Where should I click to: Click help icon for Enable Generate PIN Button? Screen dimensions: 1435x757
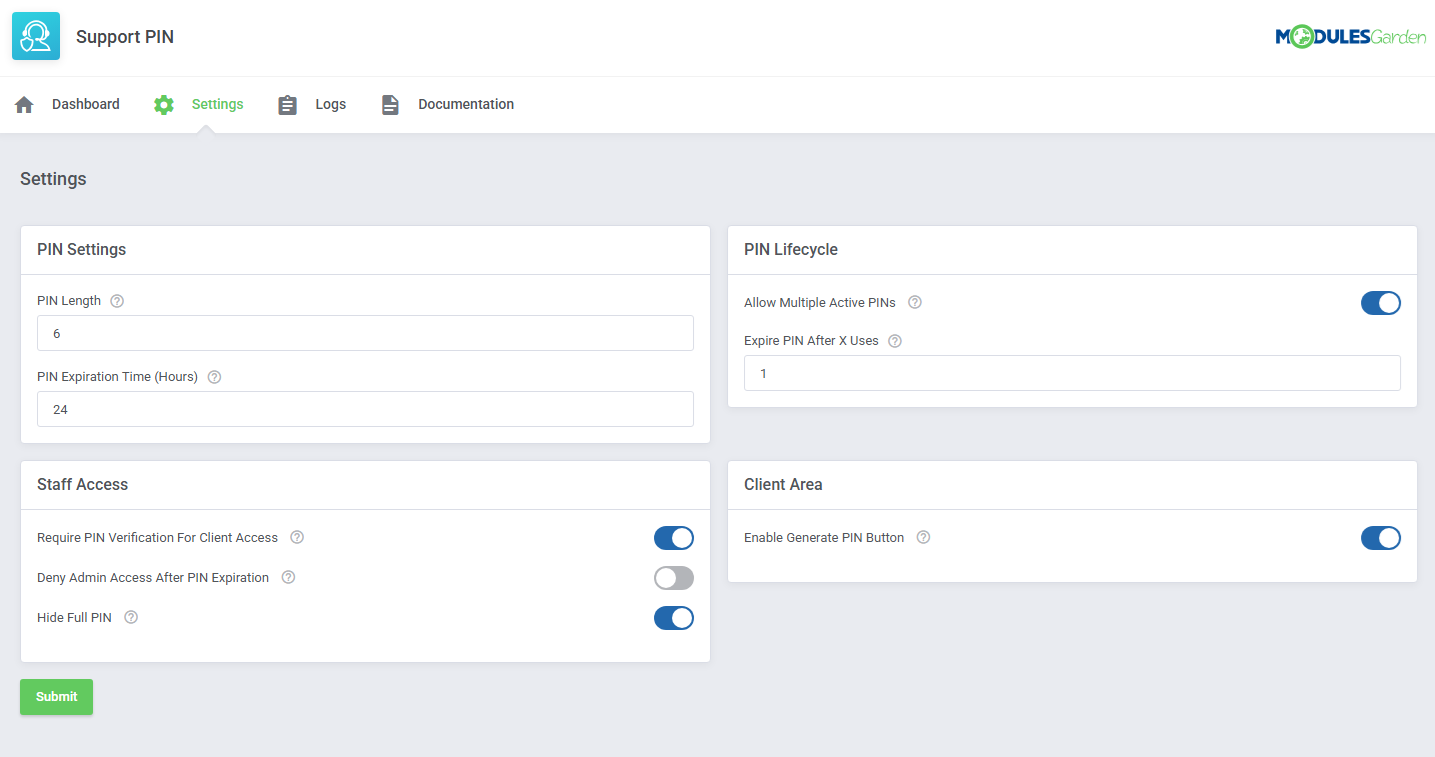point(923,537)
